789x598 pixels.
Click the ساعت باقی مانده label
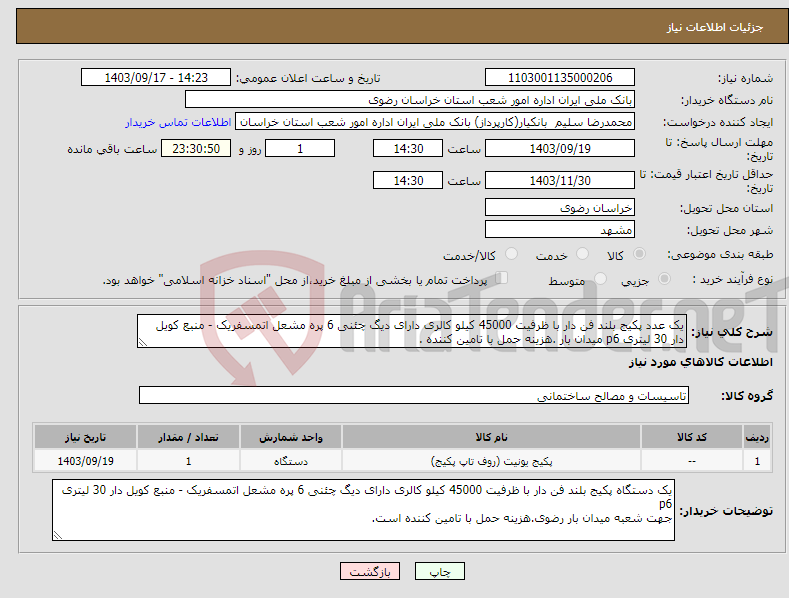click(x=112, y=150)
